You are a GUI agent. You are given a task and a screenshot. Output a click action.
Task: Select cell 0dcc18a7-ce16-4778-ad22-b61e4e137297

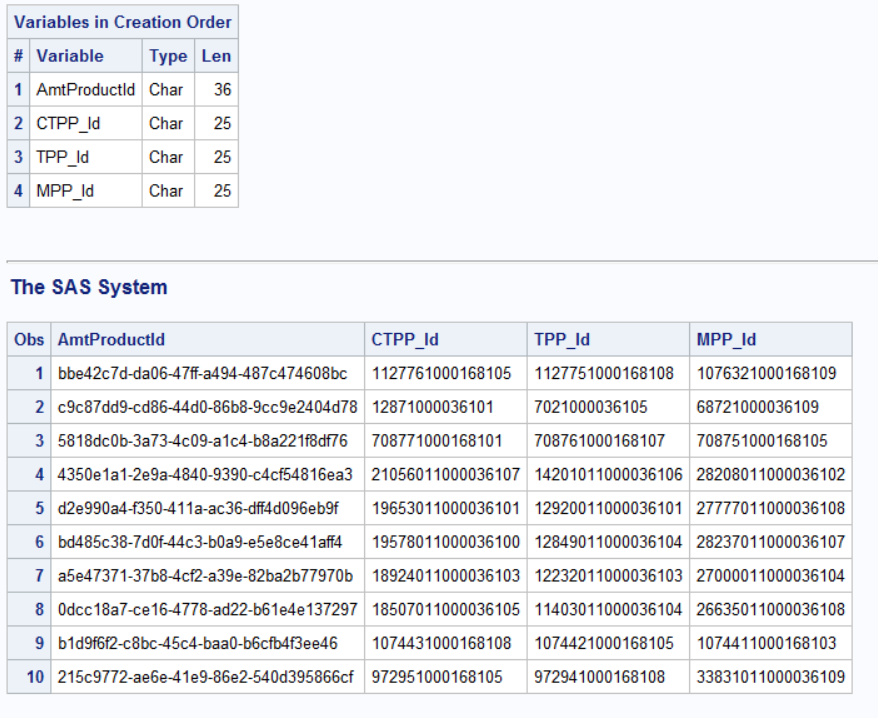click(x=207, y=609)
